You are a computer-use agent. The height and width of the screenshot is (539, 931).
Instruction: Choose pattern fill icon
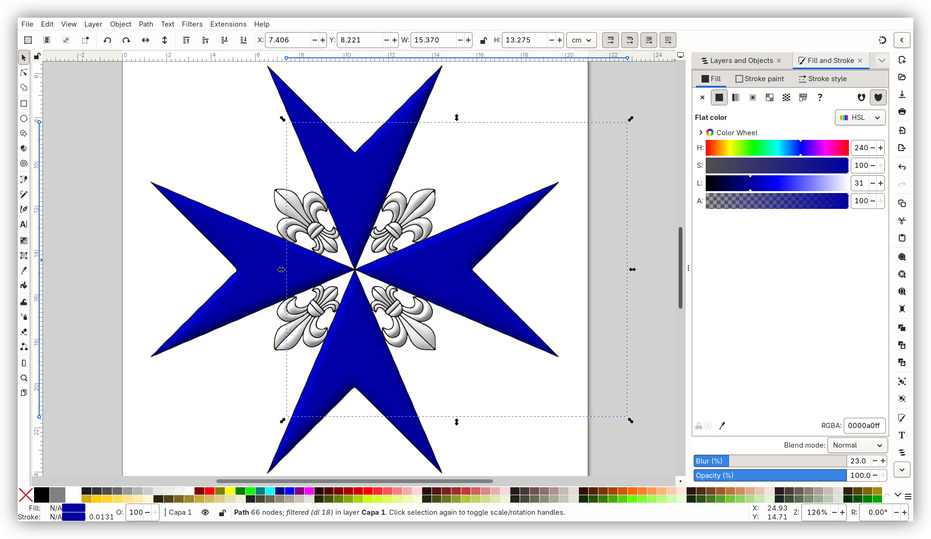pos(786,97)
